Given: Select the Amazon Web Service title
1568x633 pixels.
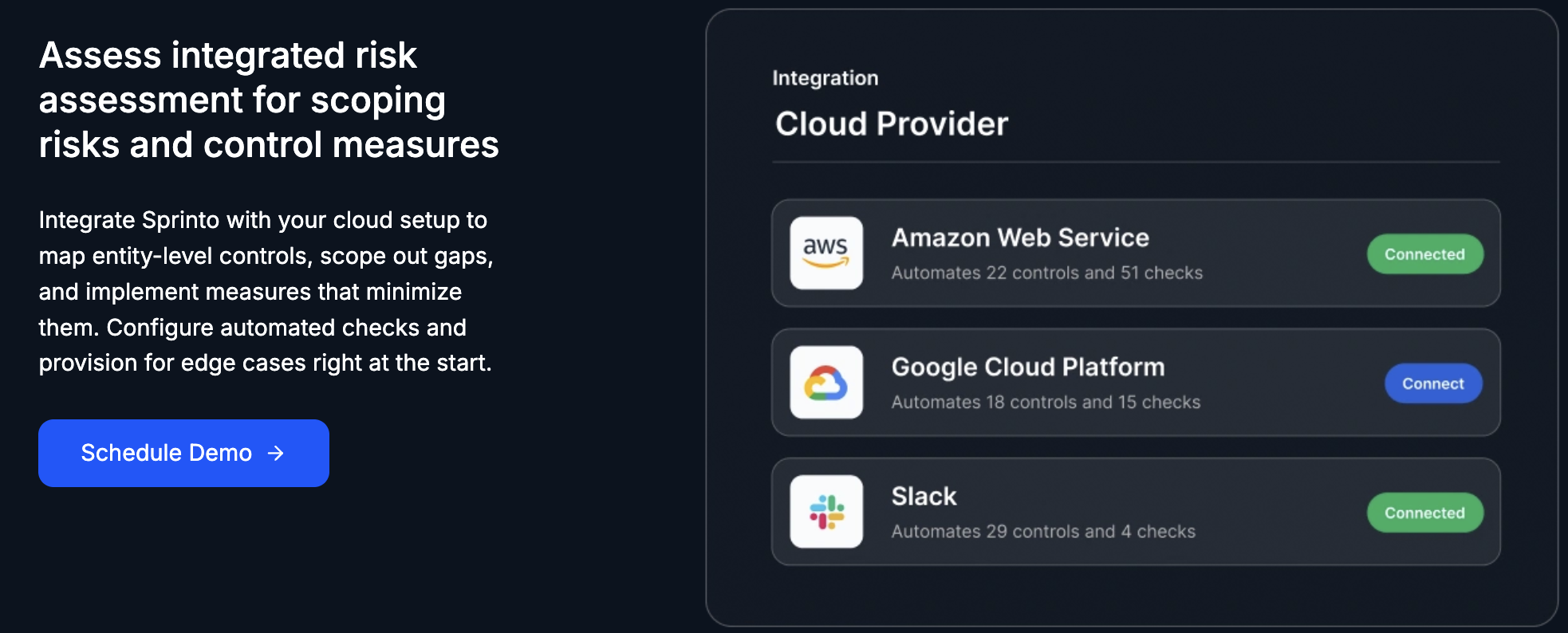Looking at the screenshot, I should pos(1020,238).
